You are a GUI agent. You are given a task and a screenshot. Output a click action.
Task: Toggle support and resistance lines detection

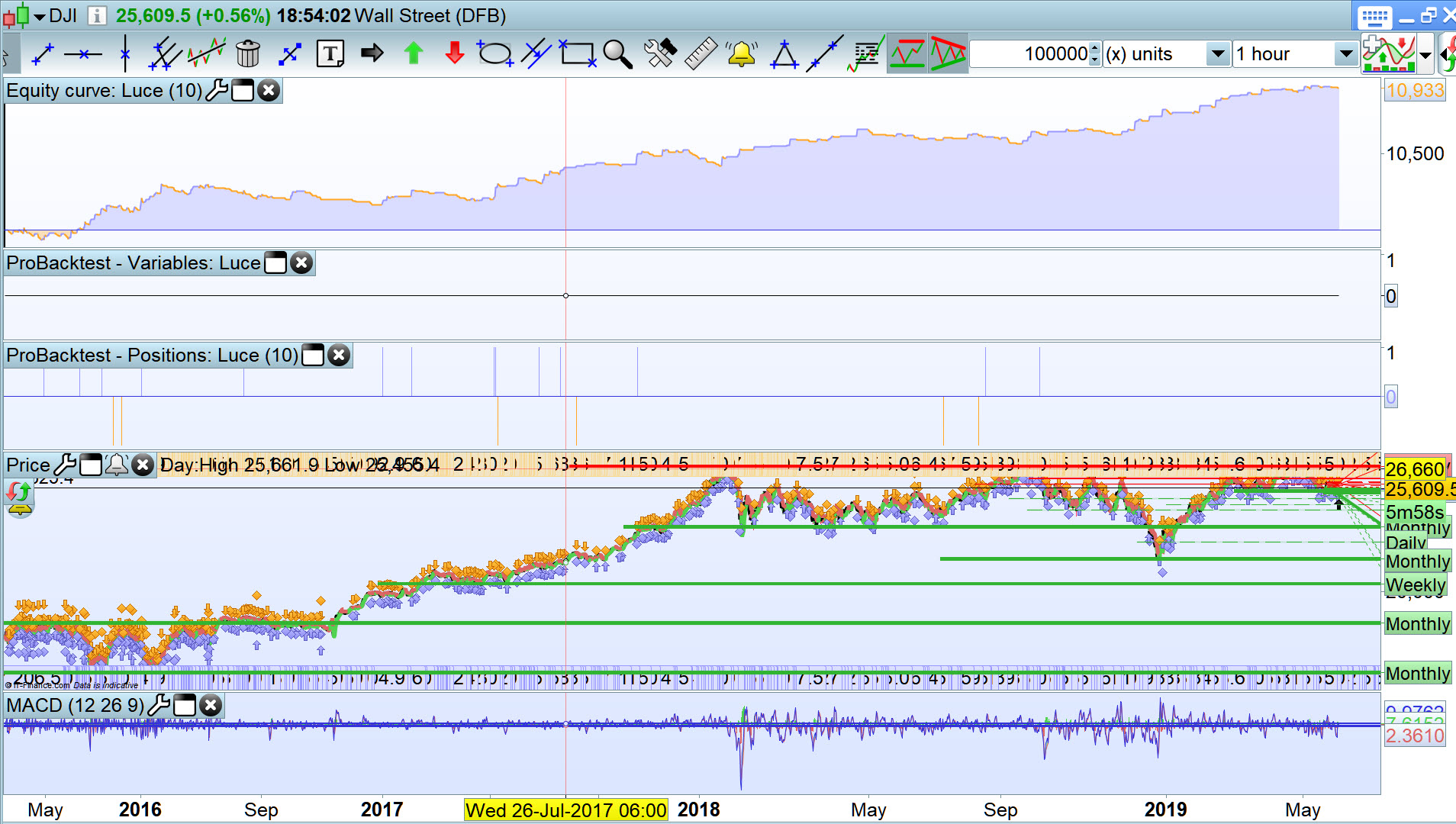pyautogui.click(x=907, y=53)
